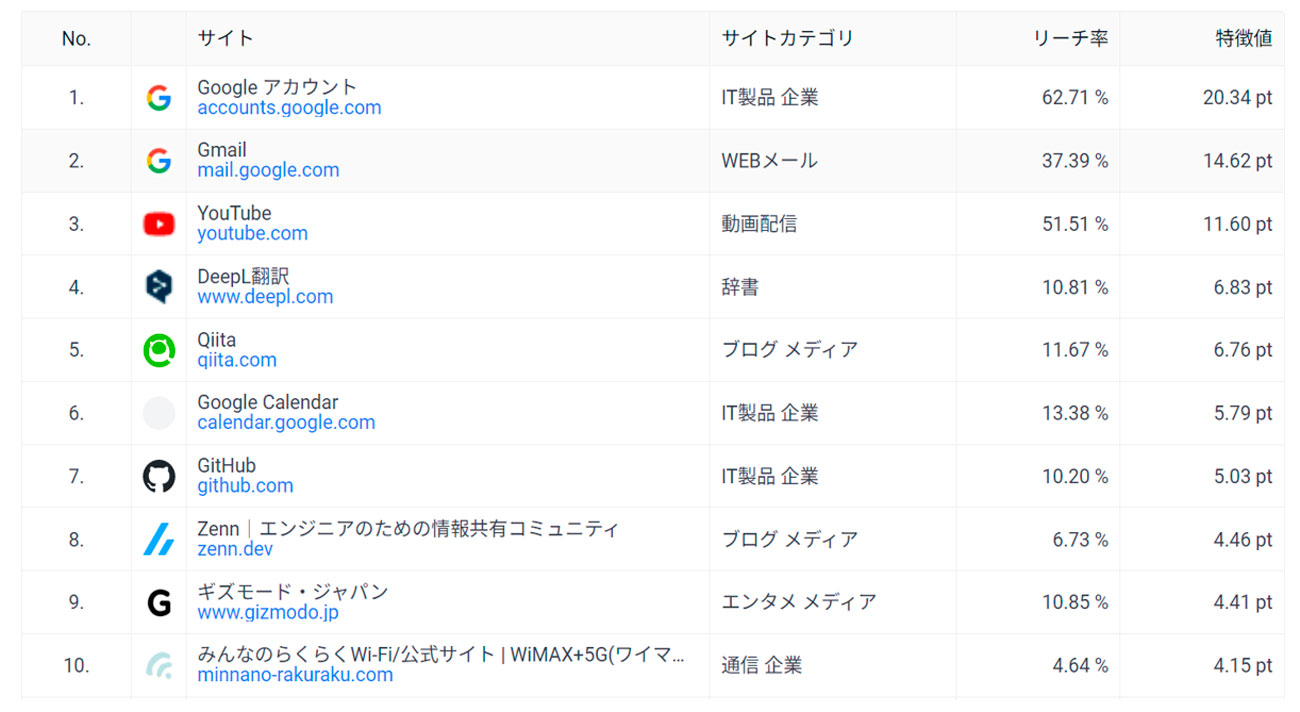
Task: Open the mail.google.com link
Action: [268, 171]
